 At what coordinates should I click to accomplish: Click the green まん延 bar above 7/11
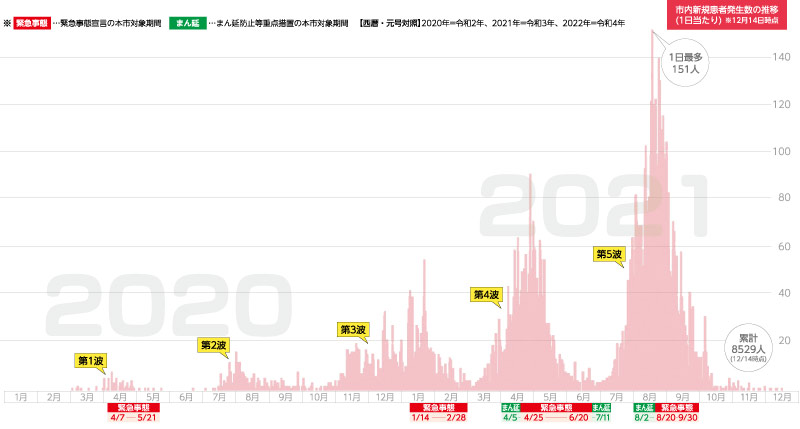pos(601,408)
